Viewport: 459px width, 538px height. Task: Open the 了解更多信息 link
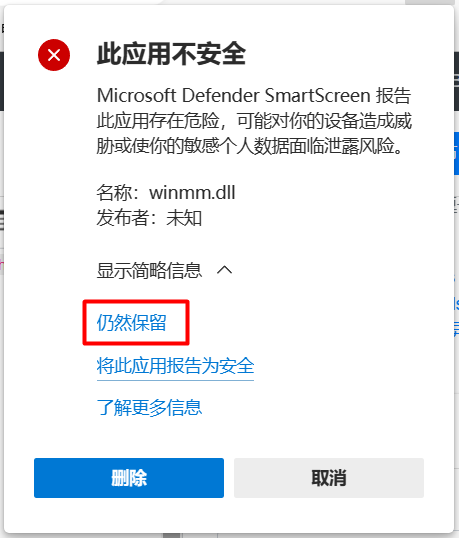pos(149,408)
